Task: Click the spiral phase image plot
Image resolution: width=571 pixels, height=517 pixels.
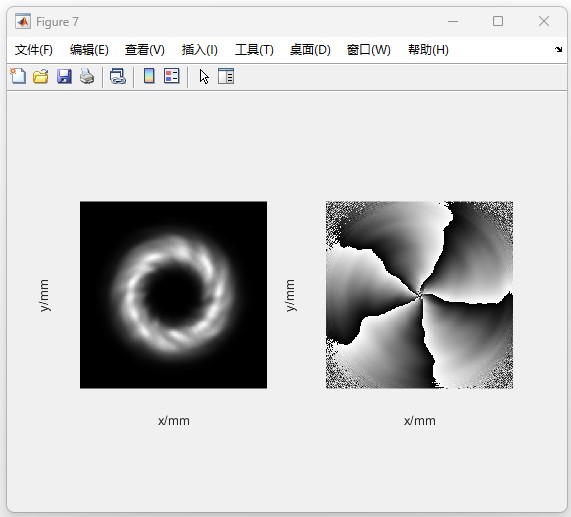Action: [x=419, y=295]
